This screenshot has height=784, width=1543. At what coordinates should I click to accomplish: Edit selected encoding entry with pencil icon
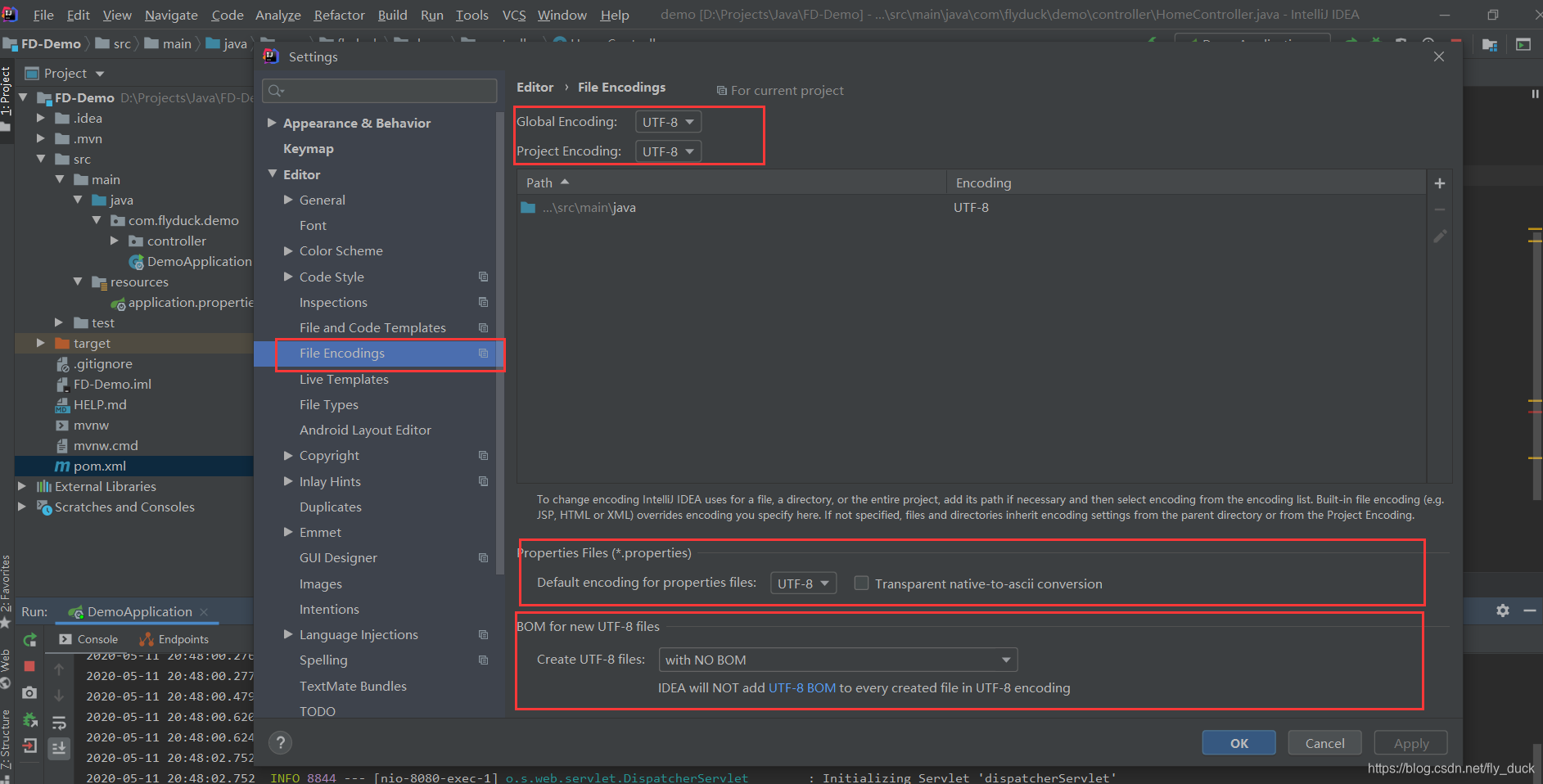pyautogui.click(x=1440, y=237)
